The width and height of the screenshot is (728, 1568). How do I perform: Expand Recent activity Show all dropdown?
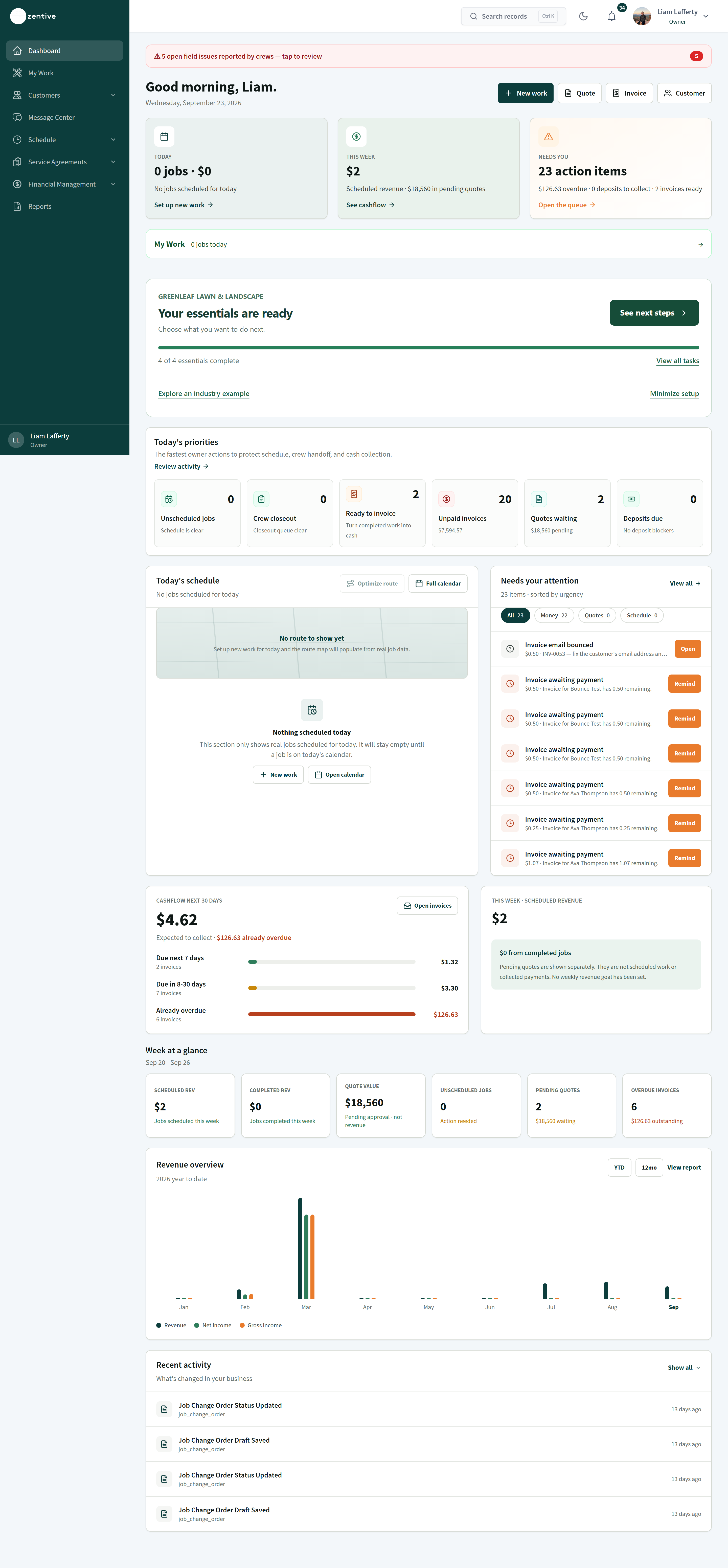tap(684, 1368)
